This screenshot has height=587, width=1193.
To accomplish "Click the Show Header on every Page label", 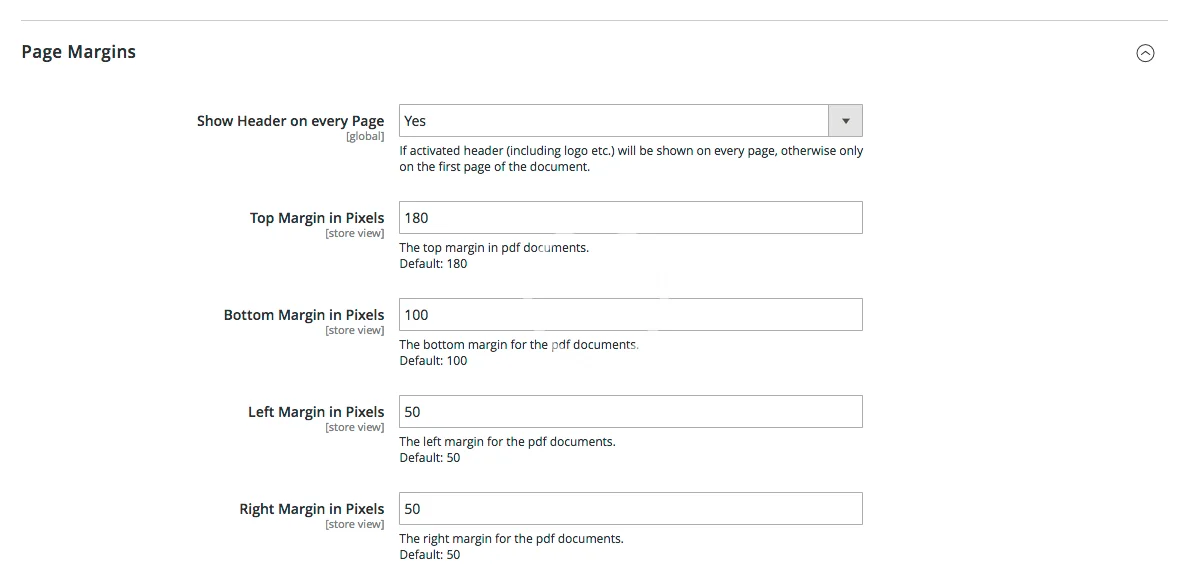I will pyautogui.click(x=290, y=121).
